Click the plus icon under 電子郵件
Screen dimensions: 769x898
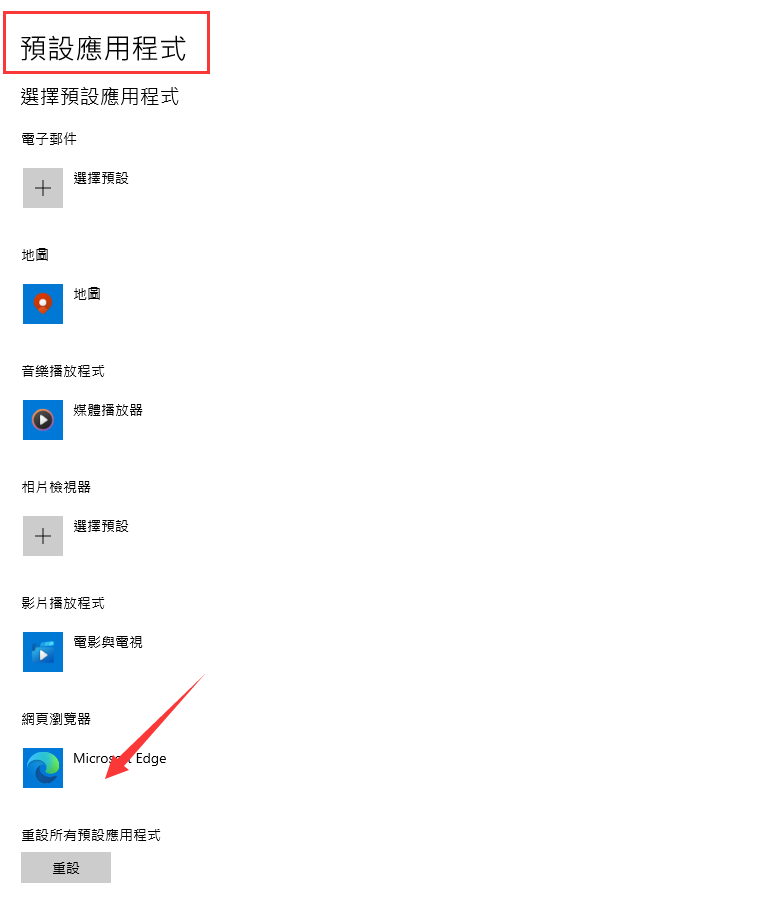43,188
